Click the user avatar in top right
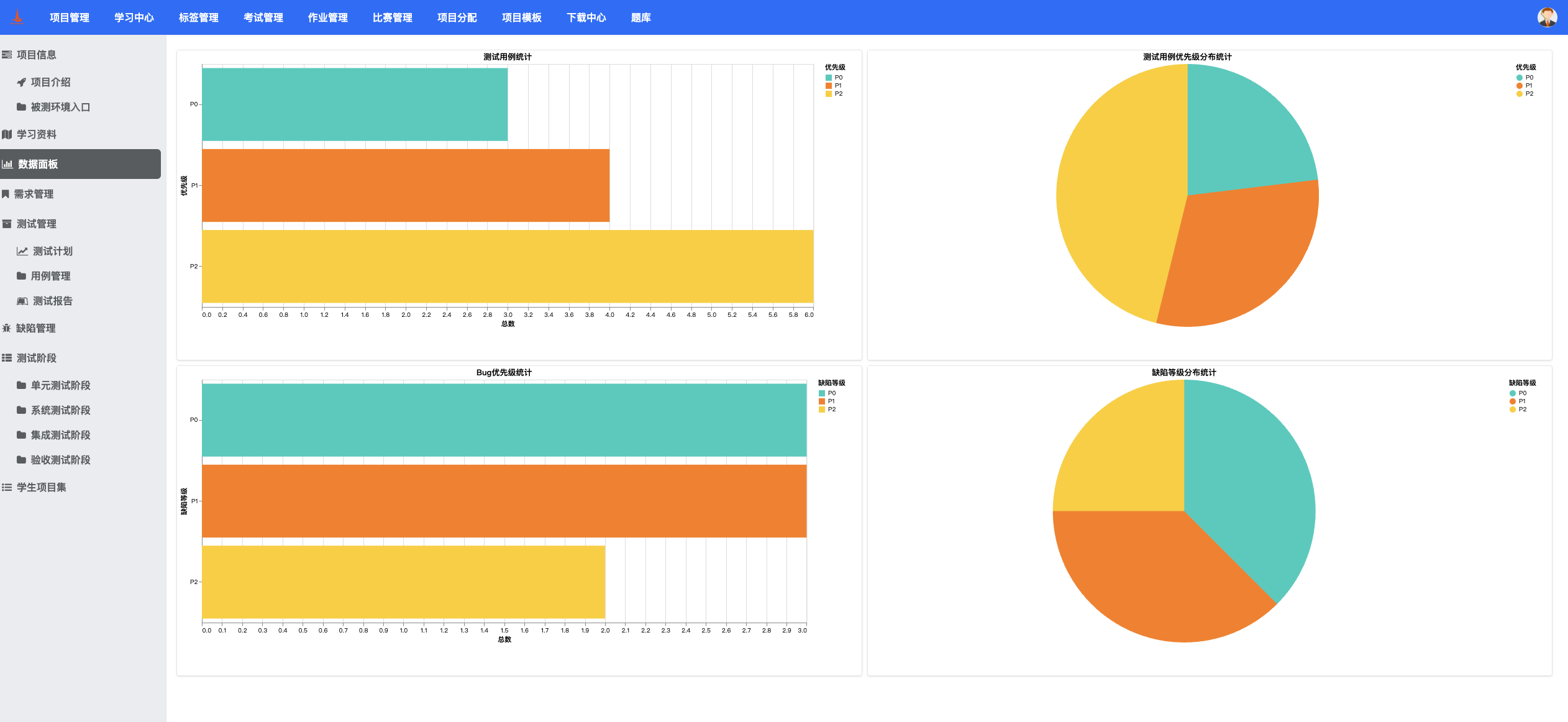This screenshot has height=722, width=1568. (1546, 17)
